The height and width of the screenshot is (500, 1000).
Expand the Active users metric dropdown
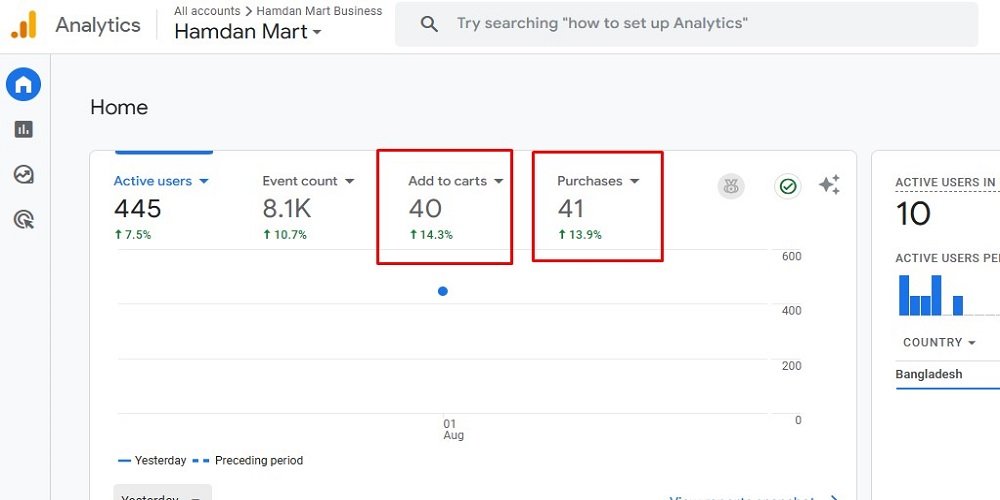[204, 182]
